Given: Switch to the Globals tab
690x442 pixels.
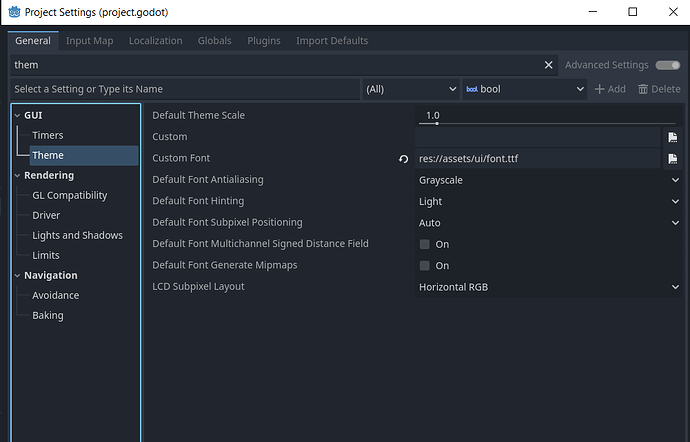Looking at the screenshot, I should (214, 41).
